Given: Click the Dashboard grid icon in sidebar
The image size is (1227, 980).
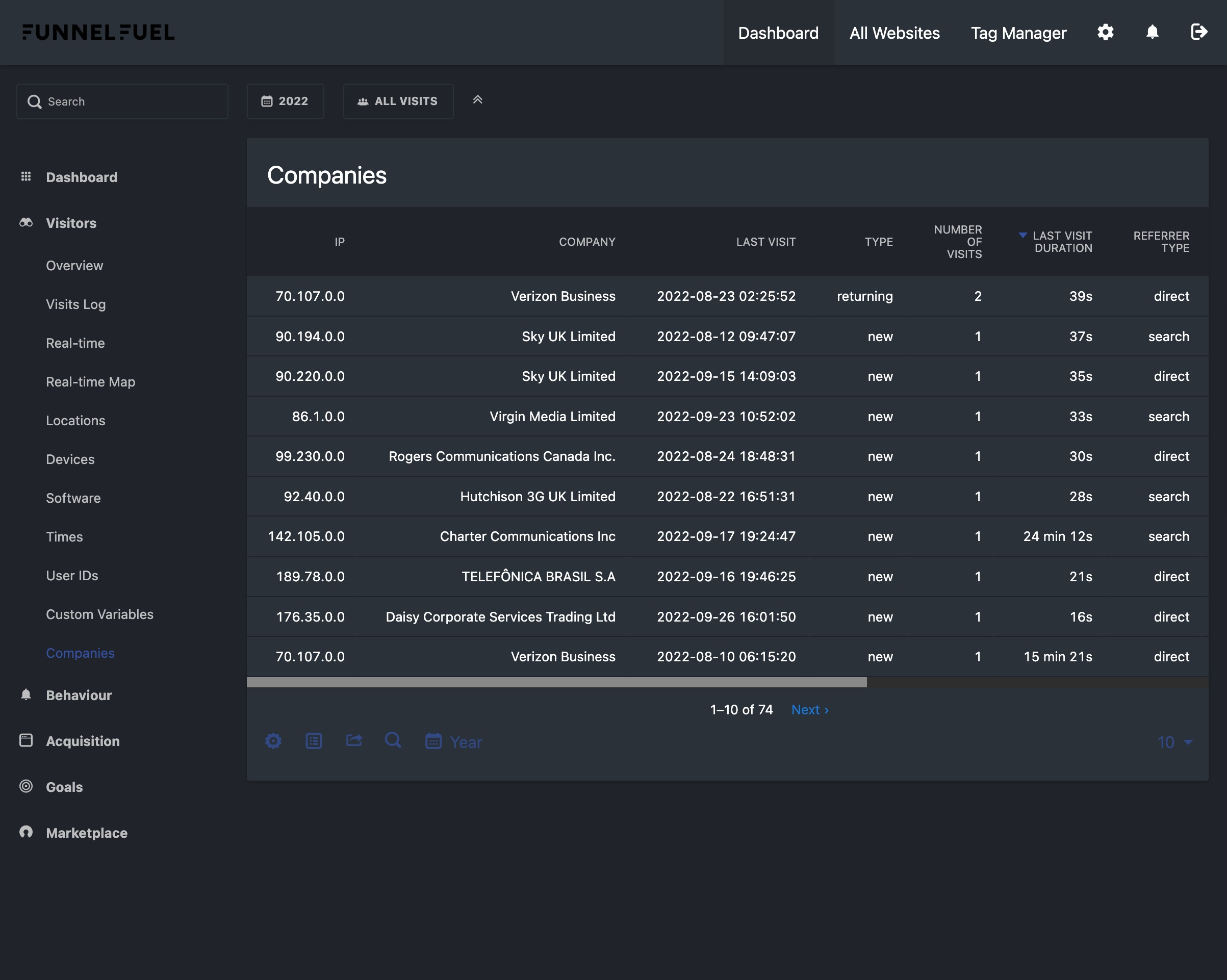Looking at the screenshot, I should point(25,176).
